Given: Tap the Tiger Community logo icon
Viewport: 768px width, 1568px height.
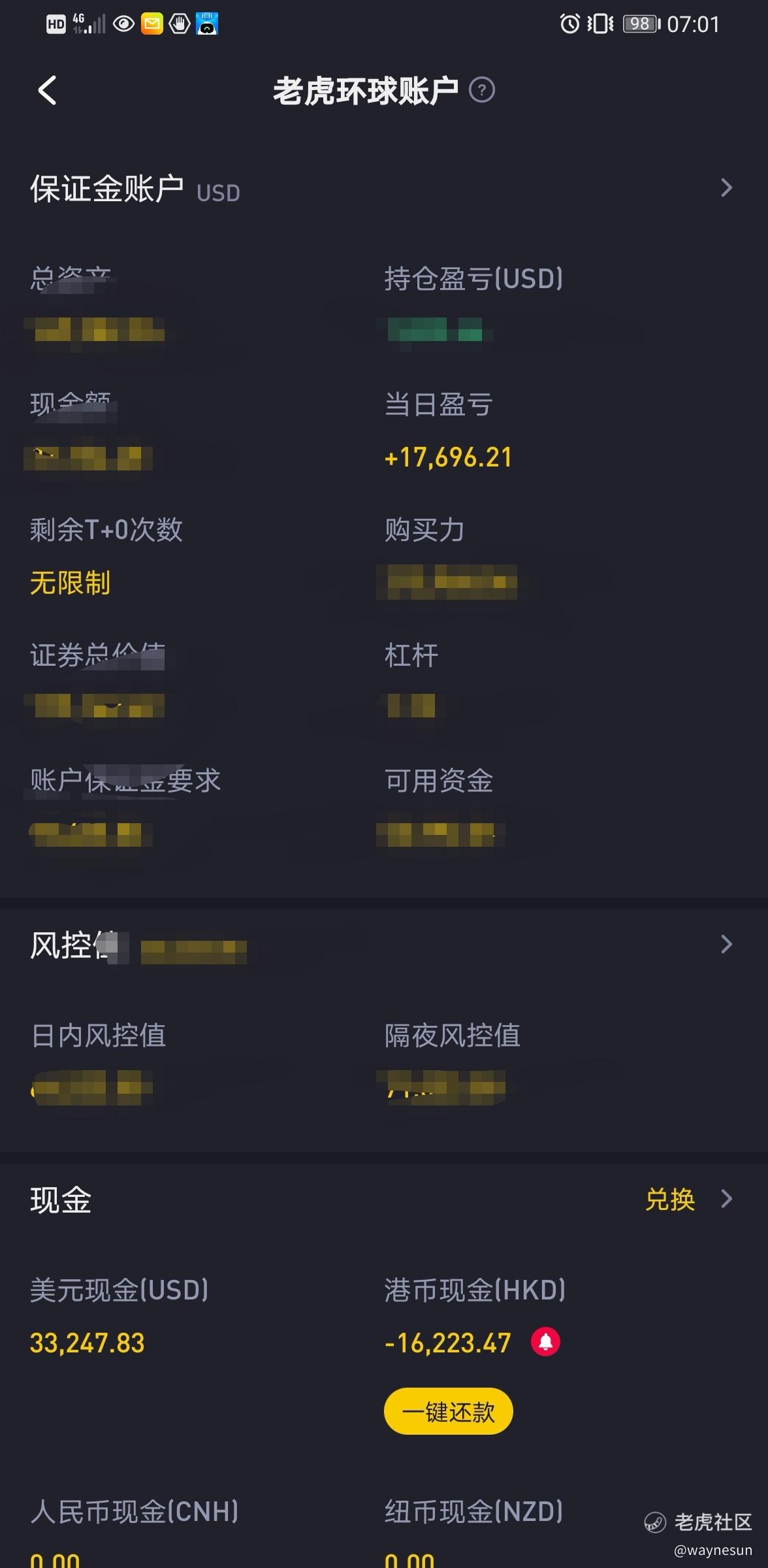Looking at the screenshot, I should pyautogui.click(x=654, y=1522).
